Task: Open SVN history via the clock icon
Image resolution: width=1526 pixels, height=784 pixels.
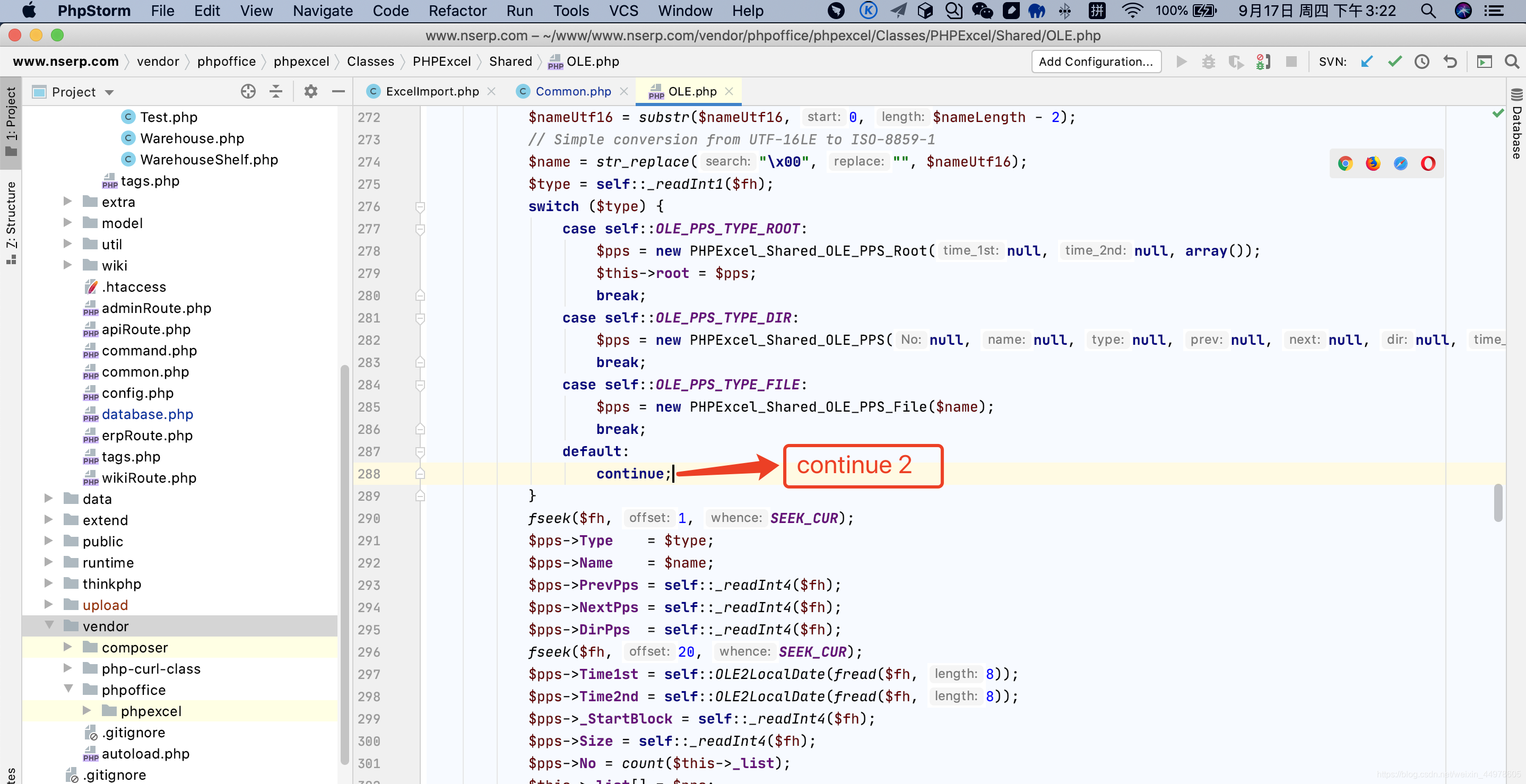Action: click(1423, 62)
